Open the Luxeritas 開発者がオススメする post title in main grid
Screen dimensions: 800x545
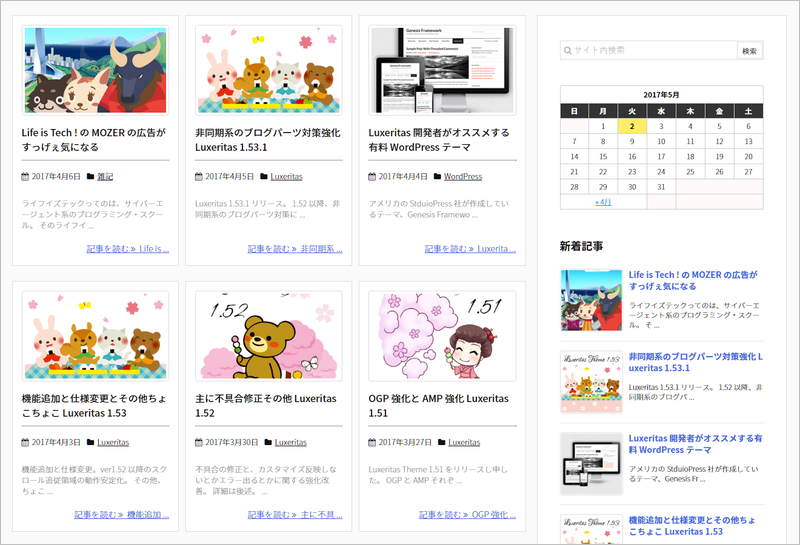tap(439, 140)
